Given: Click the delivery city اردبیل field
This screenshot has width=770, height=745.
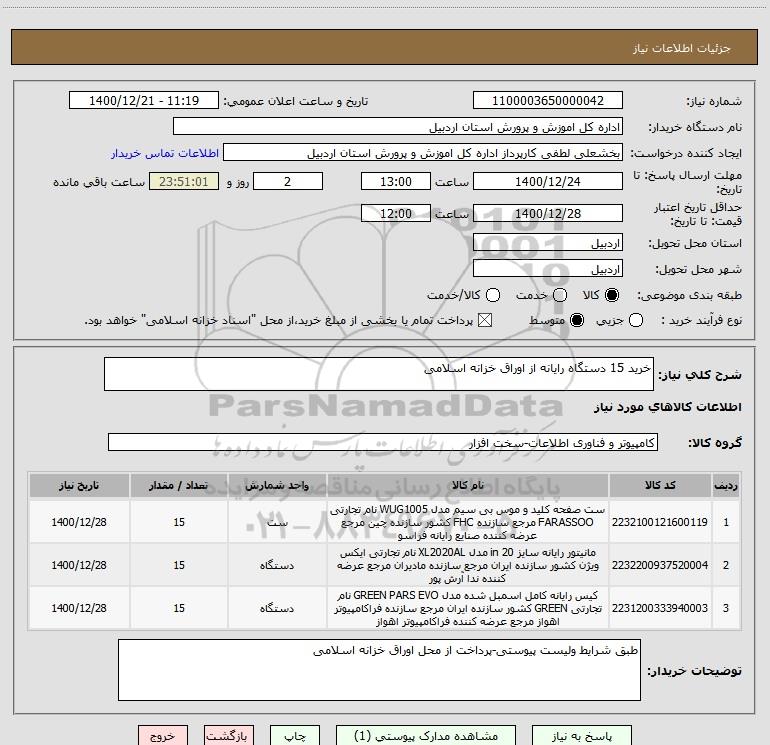Looking at the screenshot, I should pyautogui.click(x=548, y=269).
